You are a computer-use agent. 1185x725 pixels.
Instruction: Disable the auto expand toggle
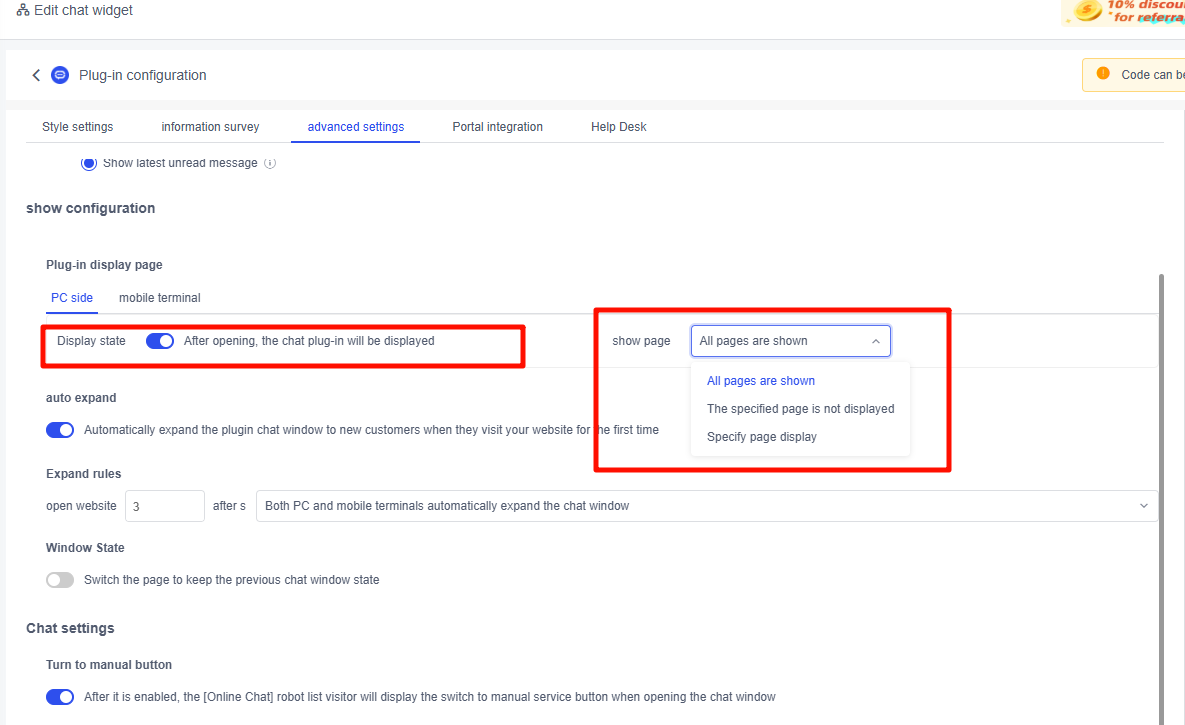point(60,430)
